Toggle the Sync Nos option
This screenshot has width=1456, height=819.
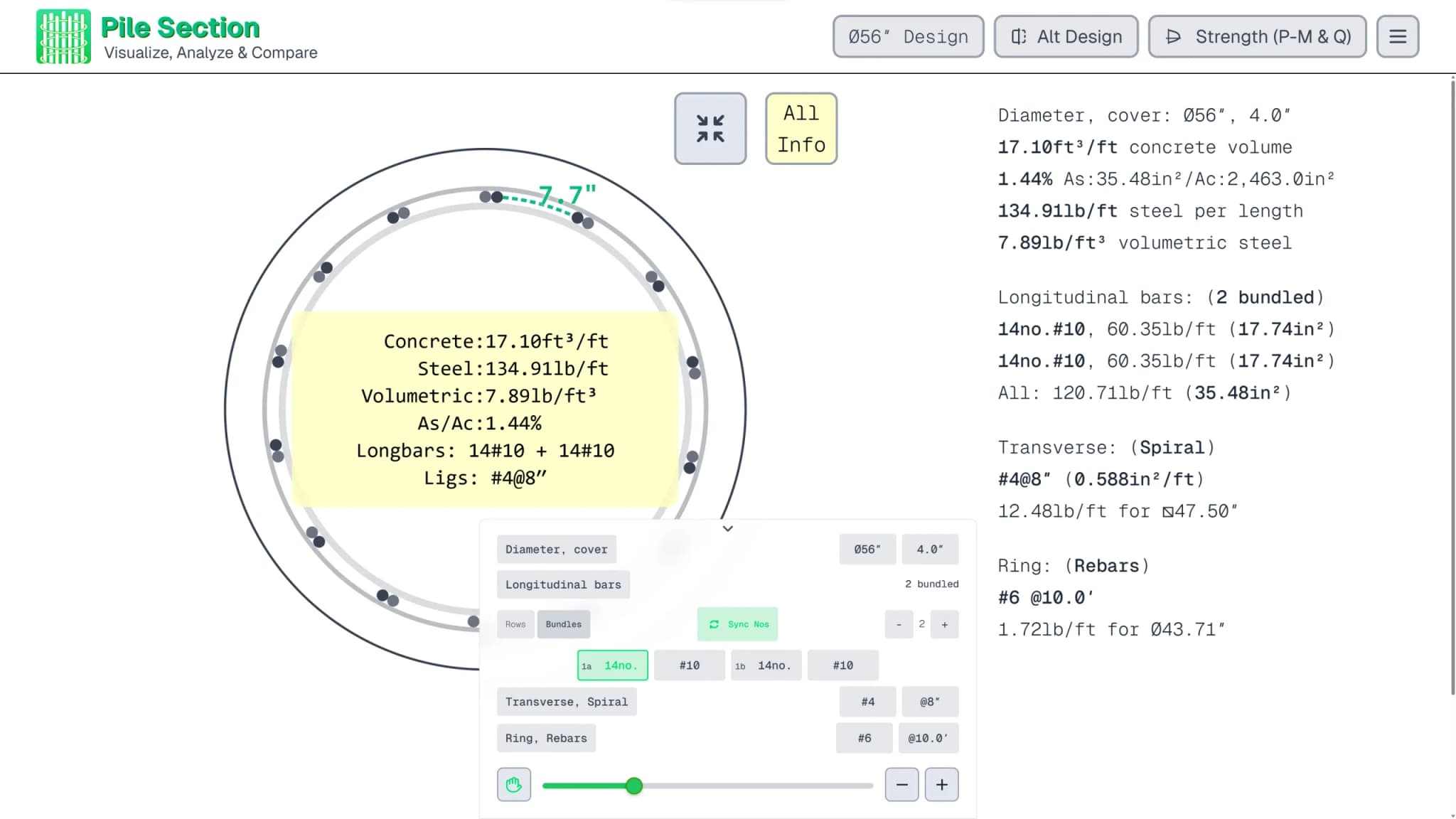pyautogui.click(x=738, y=624)
